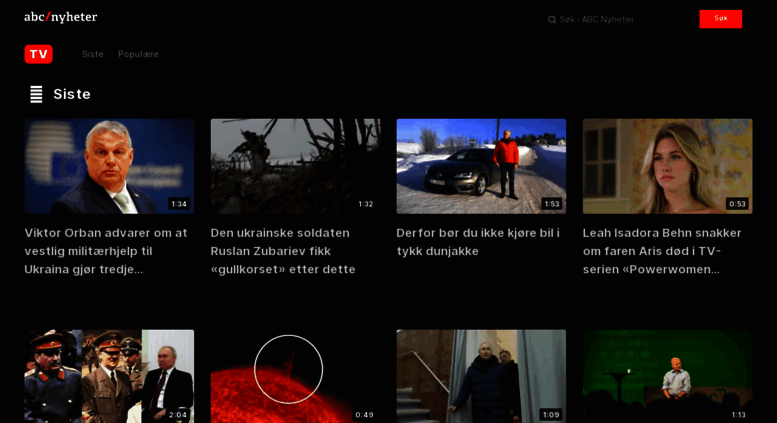Screen dimensions: 777x423
Task: Open headline Derfor bør du ikke kjøre bil
Action: click(x=478, y=242)
